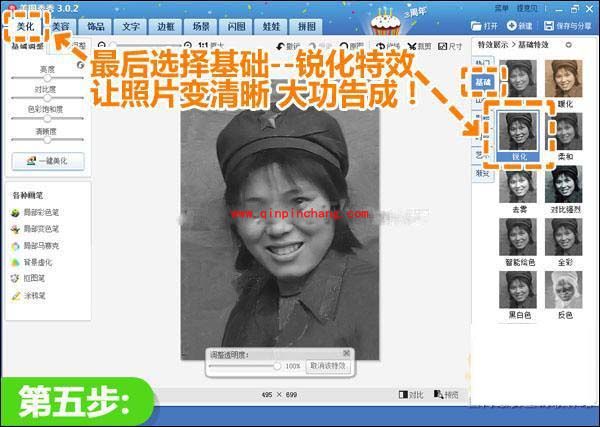Screen dimensions: 600x427
Task: Select the 基础 effects category tab
Action: [x=483, y=82]
